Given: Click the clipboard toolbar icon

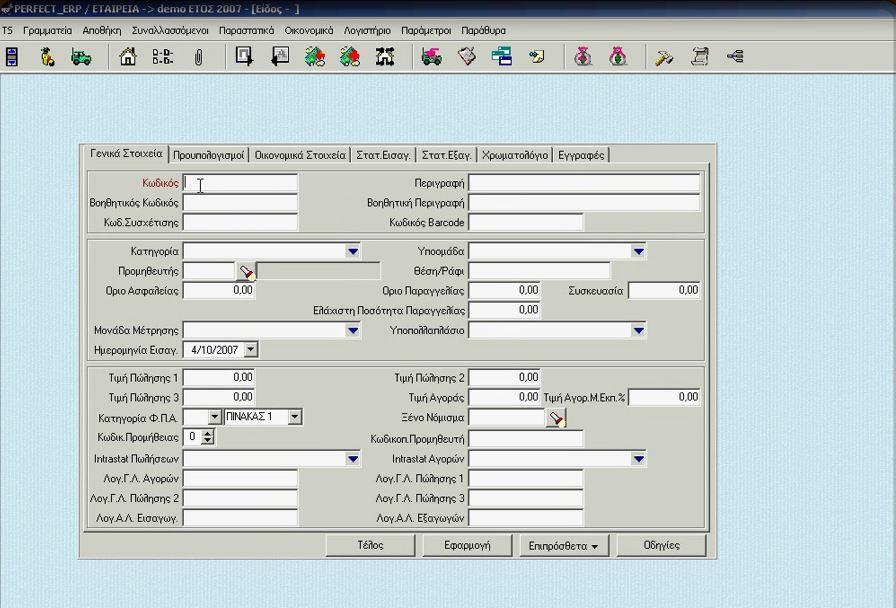Looking at the screenshot, I should (467, 56).
